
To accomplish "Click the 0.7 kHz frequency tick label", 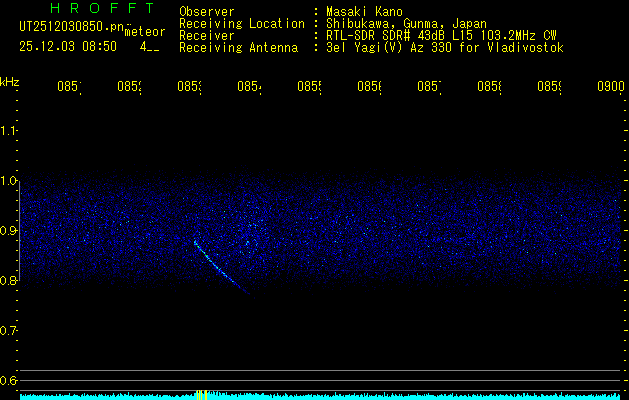I will coord(9,331).
